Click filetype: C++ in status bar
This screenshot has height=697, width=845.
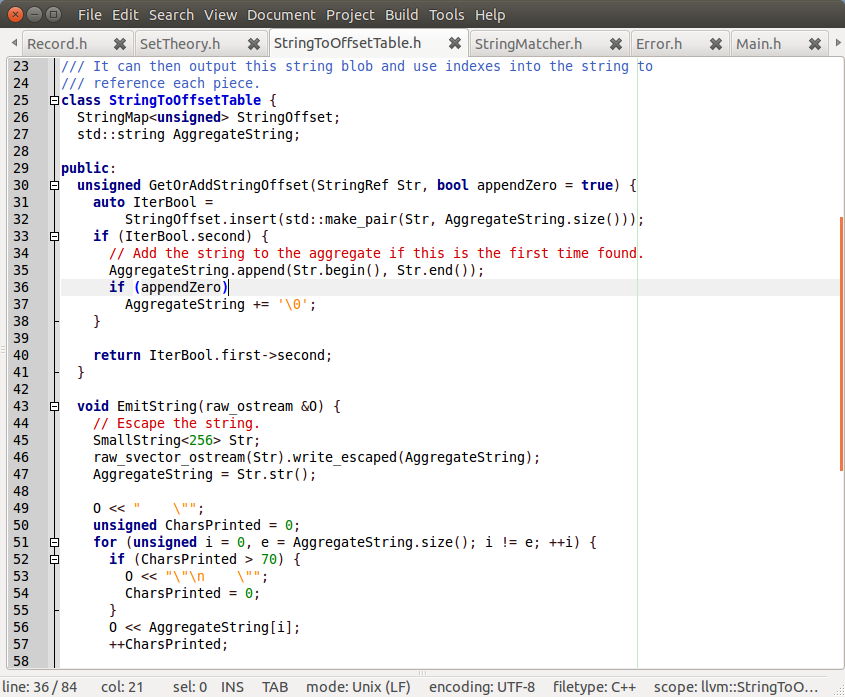pyautogui.click(x=594, y=687)
